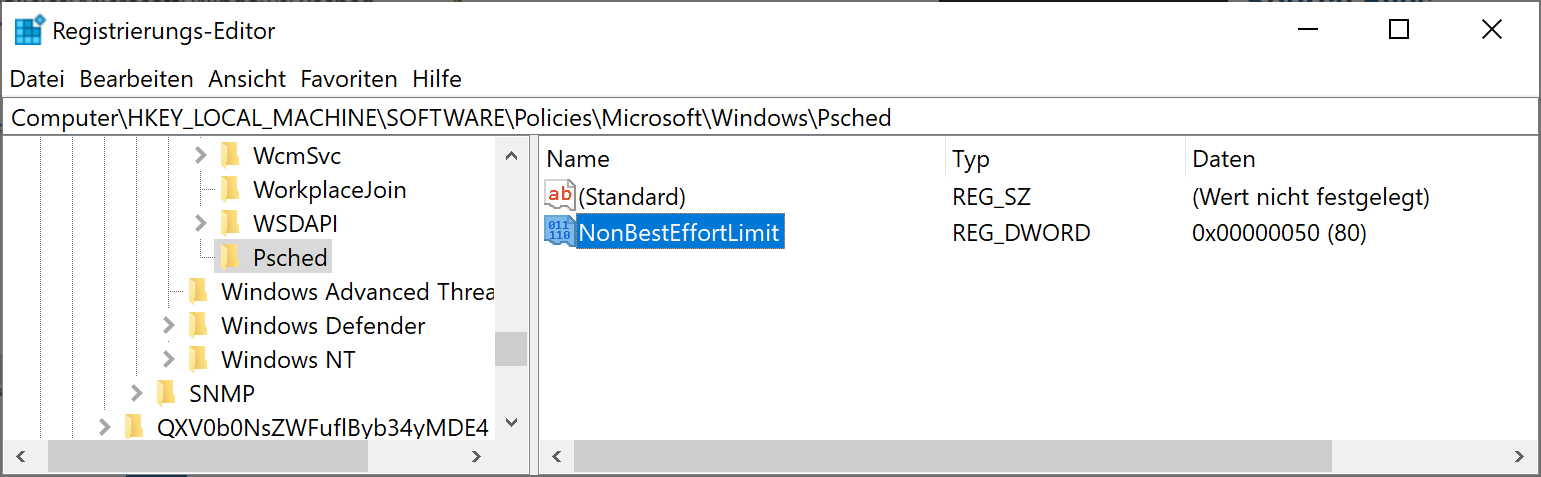1541x477 pixels.
Task: Expand the WcmSvc key
Action: [x=200, y=156]
